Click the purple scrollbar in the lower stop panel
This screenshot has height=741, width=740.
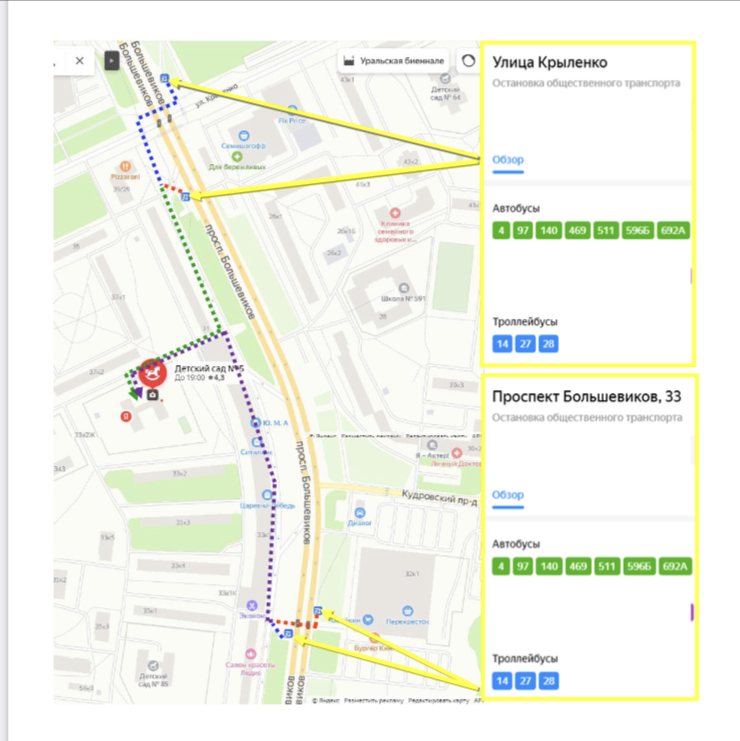click(692, 611)
